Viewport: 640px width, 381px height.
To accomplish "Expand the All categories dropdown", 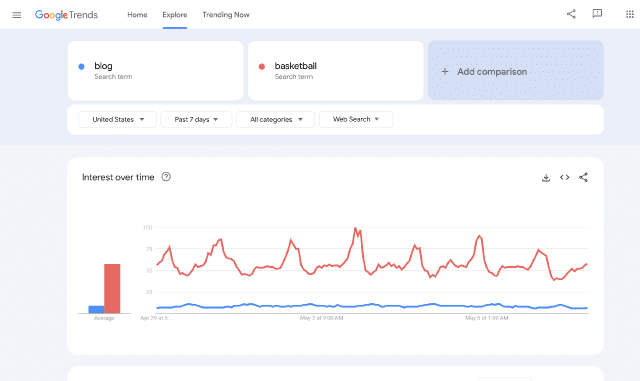I will click(276, 120).
